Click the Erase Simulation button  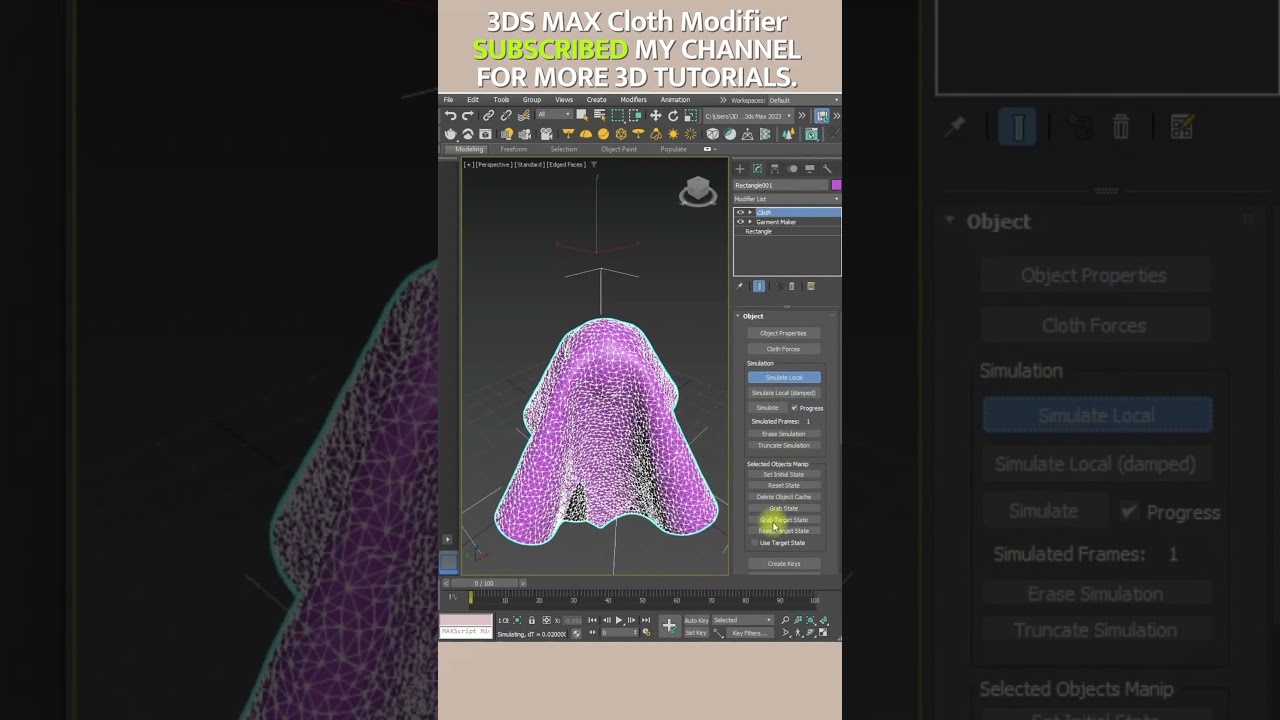783,434
